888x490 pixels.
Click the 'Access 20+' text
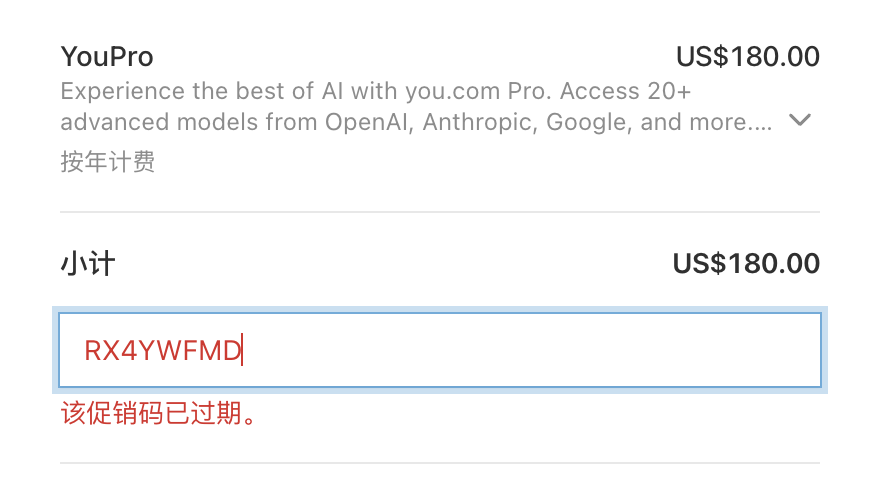(625, 91)
